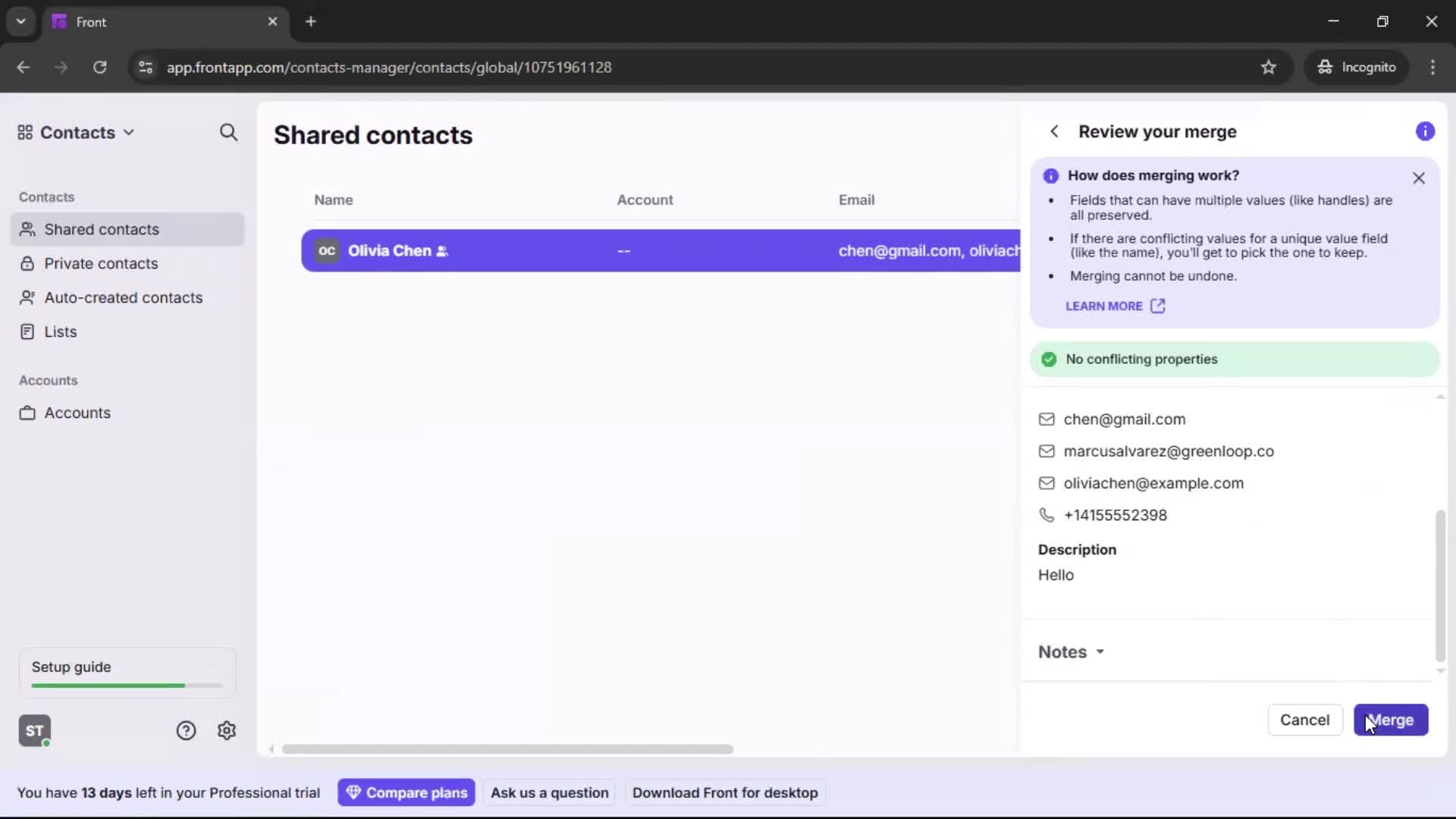Open Private contacts from the sidebar
The height and width of the screenshot is (819, 1456).
coord(101,263)
